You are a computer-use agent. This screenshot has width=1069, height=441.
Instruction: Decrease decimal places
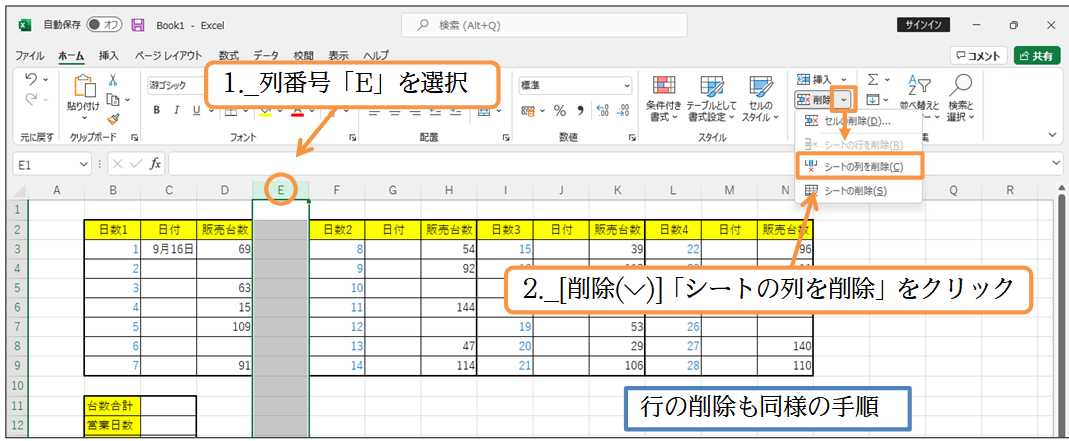pos(623,110)
